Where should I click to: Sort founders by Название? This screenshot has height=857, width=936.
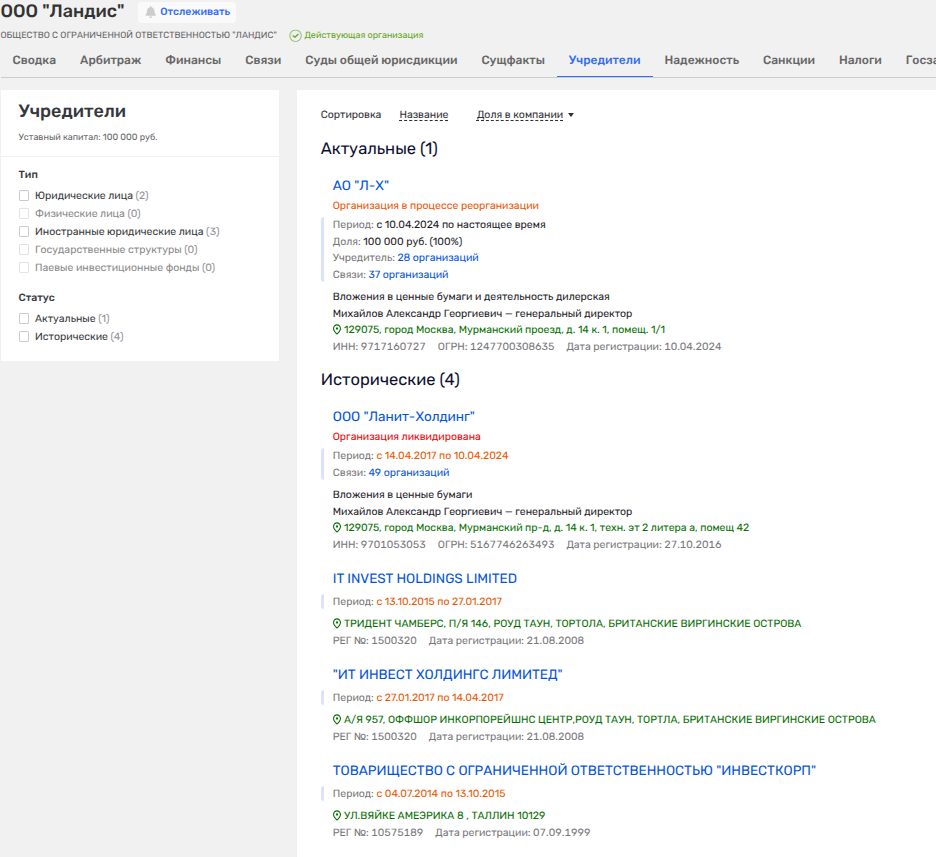(x=423, y=115)
